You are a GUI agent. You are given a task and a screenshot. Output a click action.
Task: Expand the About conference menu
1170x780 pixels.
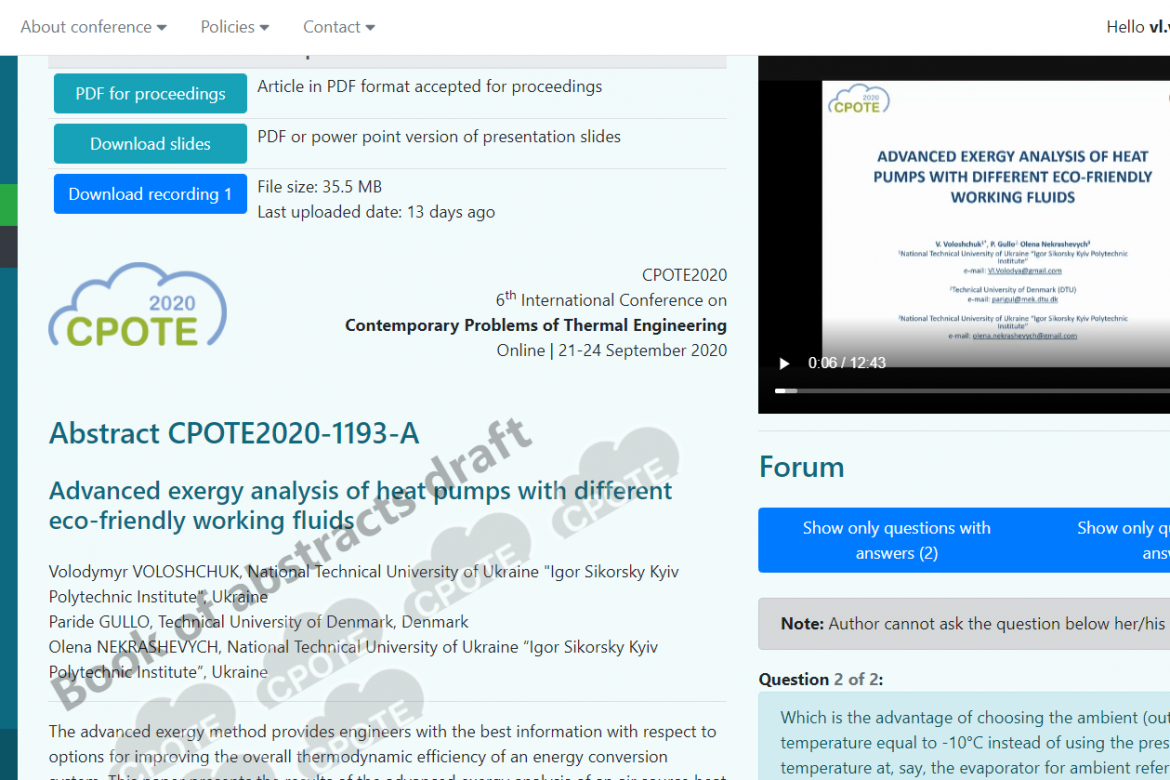coord(94,27)
